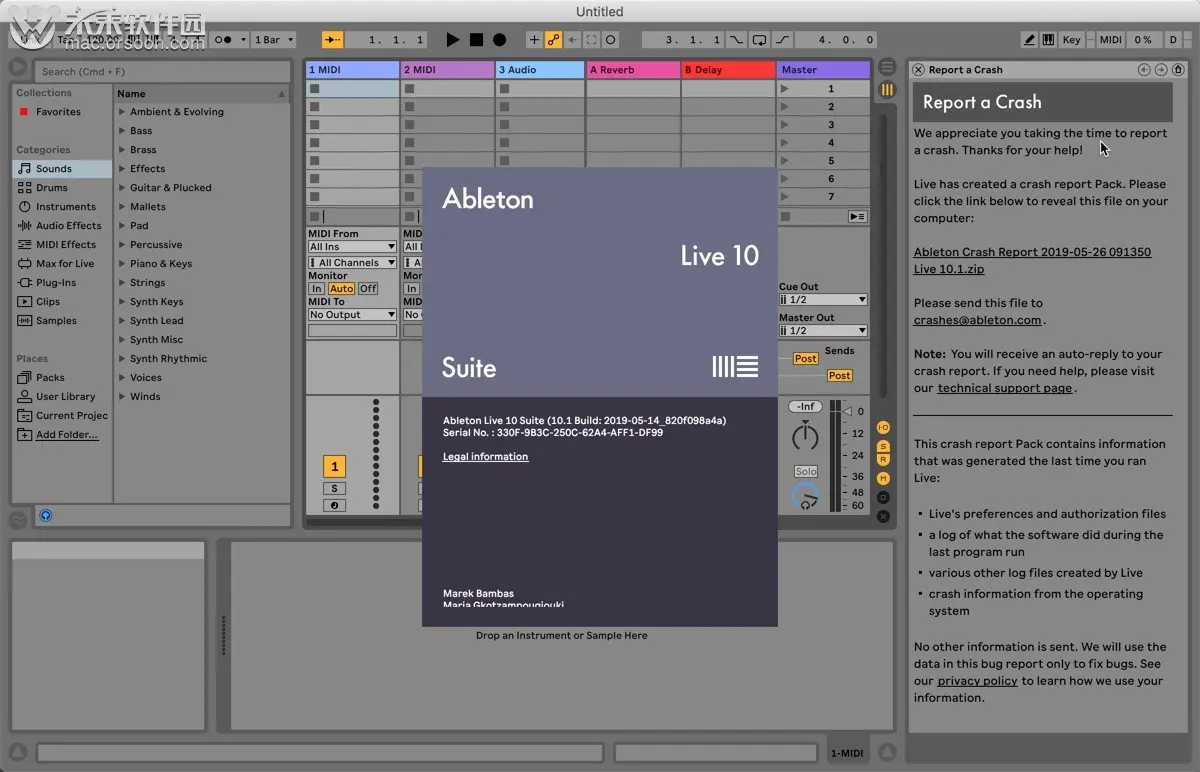Launch Master scene 3
Viewport: 1200px width, 772px height.
click(x=785, y=125)
